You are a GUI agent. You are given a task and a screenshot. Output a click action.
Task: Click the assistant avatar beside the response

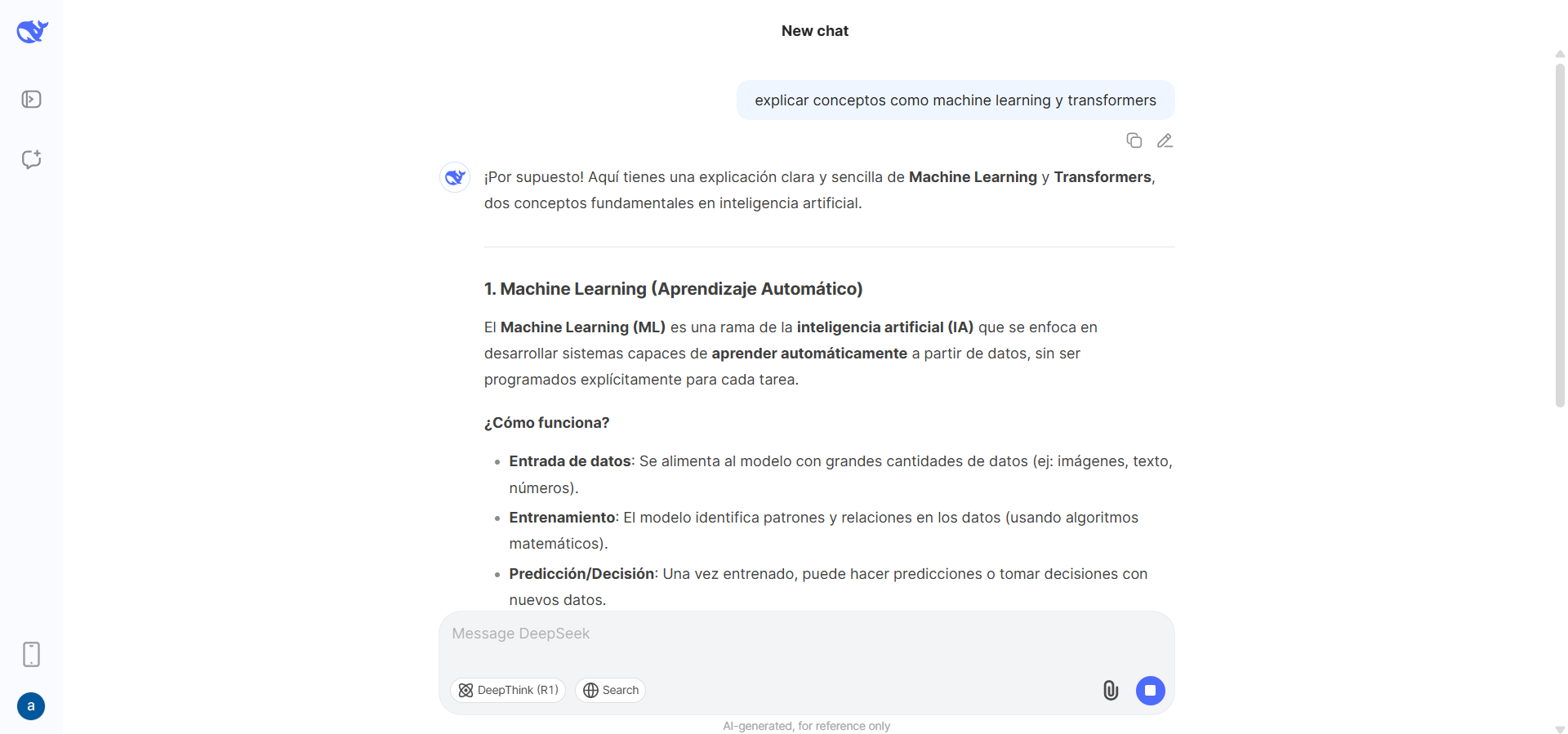point(455,177)
